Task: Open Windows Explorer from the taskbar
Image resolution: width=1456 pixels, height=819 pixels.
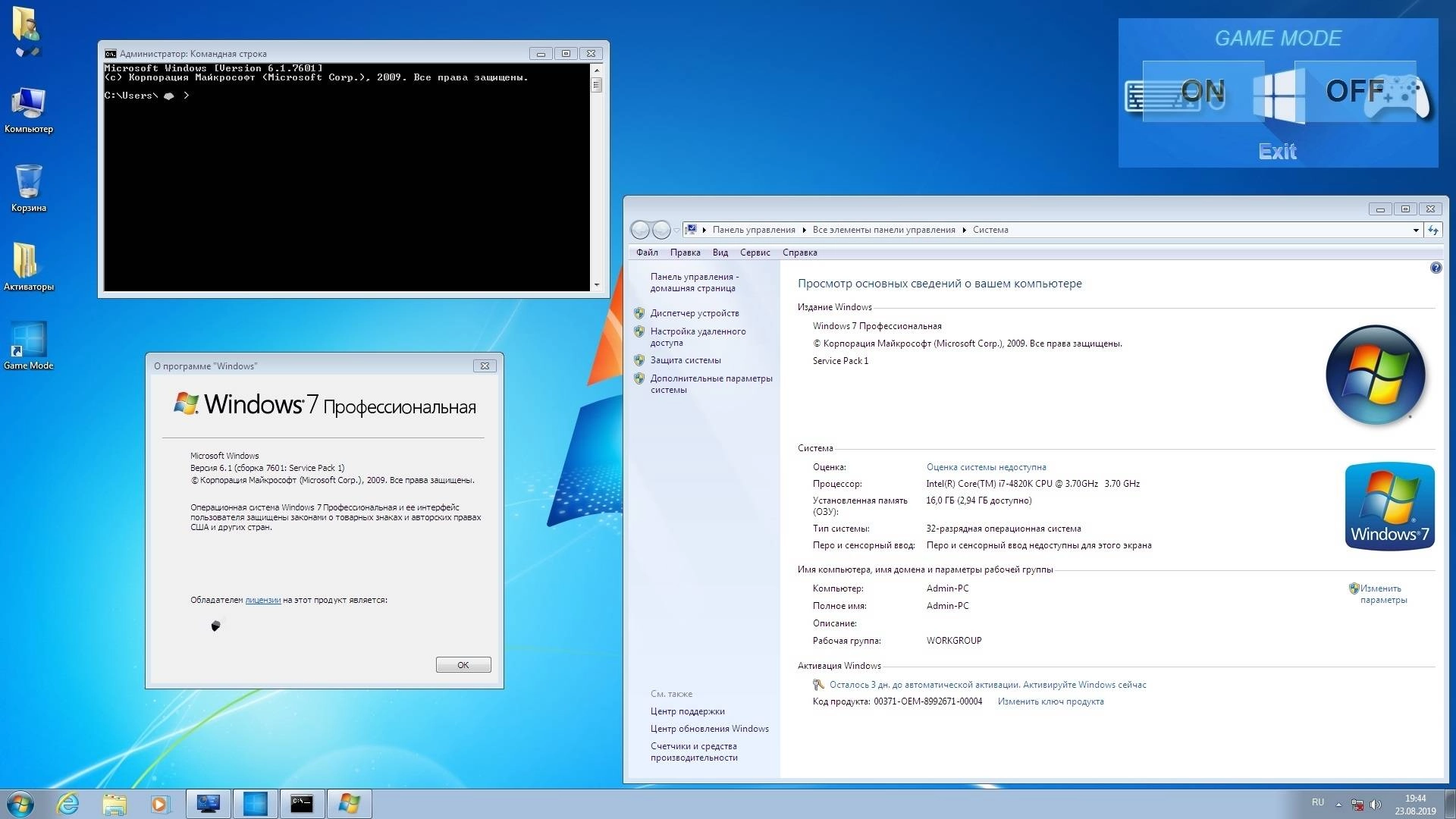Action: (115, 804)
